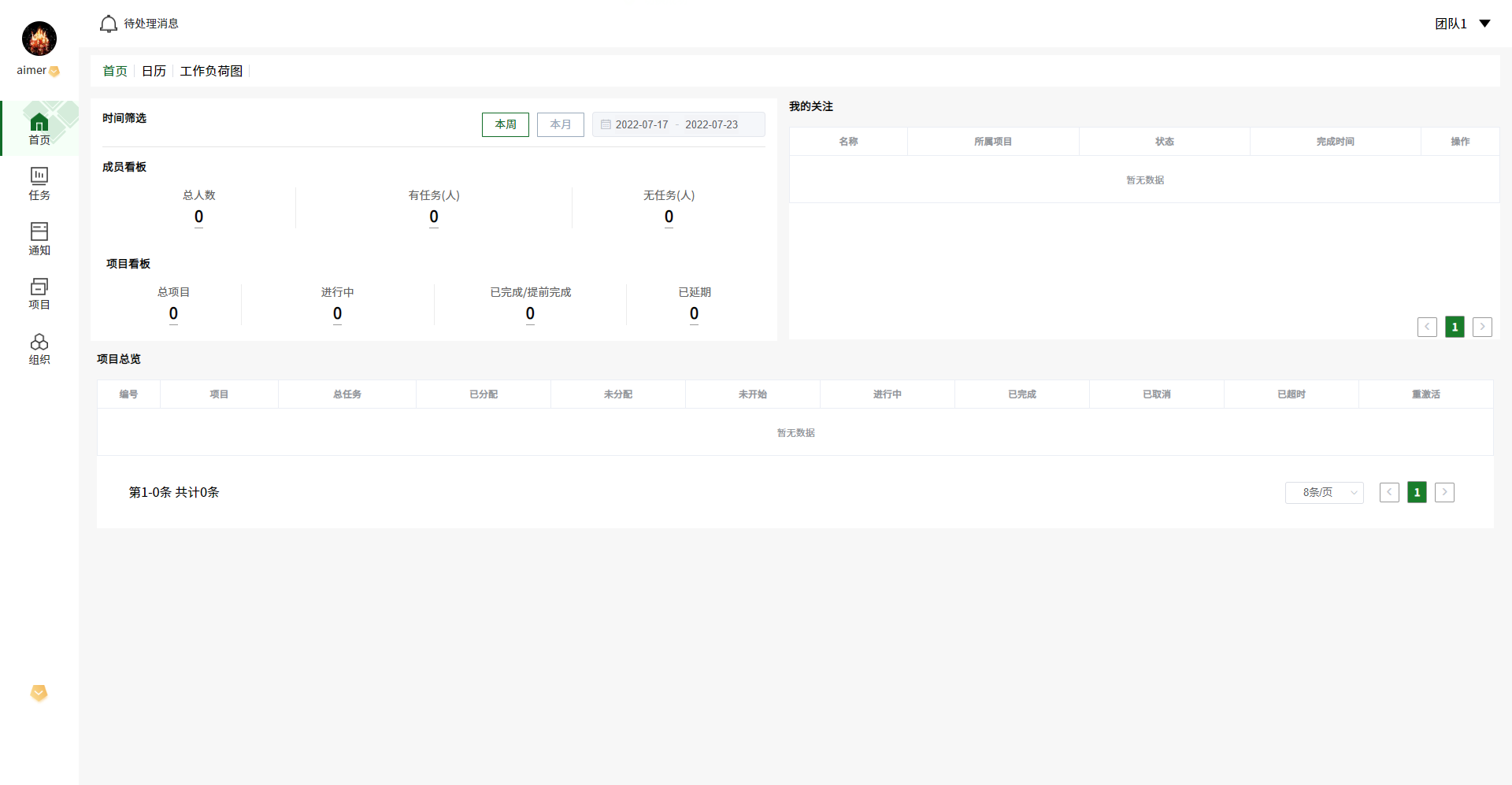Click the badge icon next to aimer
The image size is (1512, 785).
[x=54, y=71]
